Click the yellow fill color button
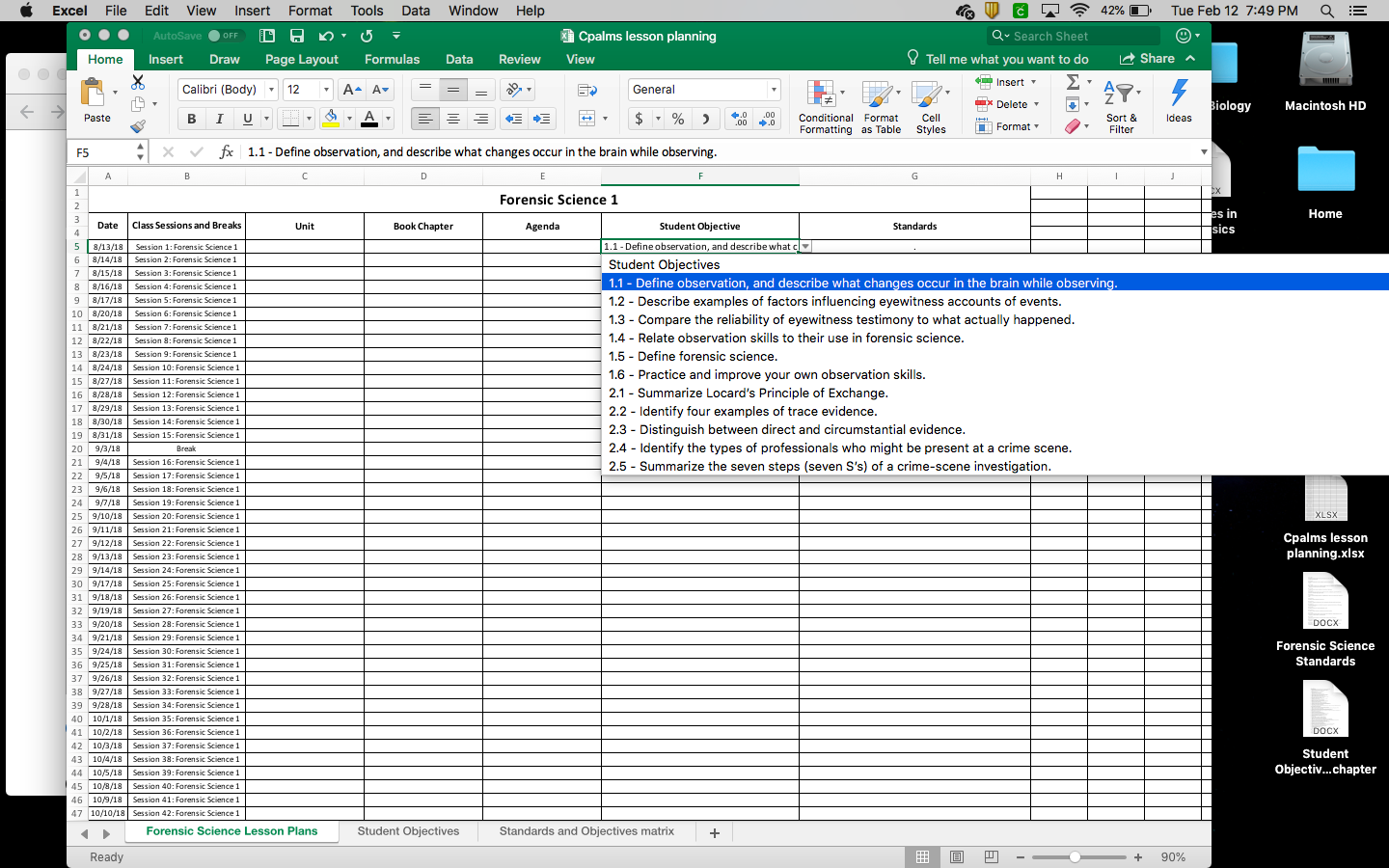Screen dimensions: 1389x868 tap(331, 119)
